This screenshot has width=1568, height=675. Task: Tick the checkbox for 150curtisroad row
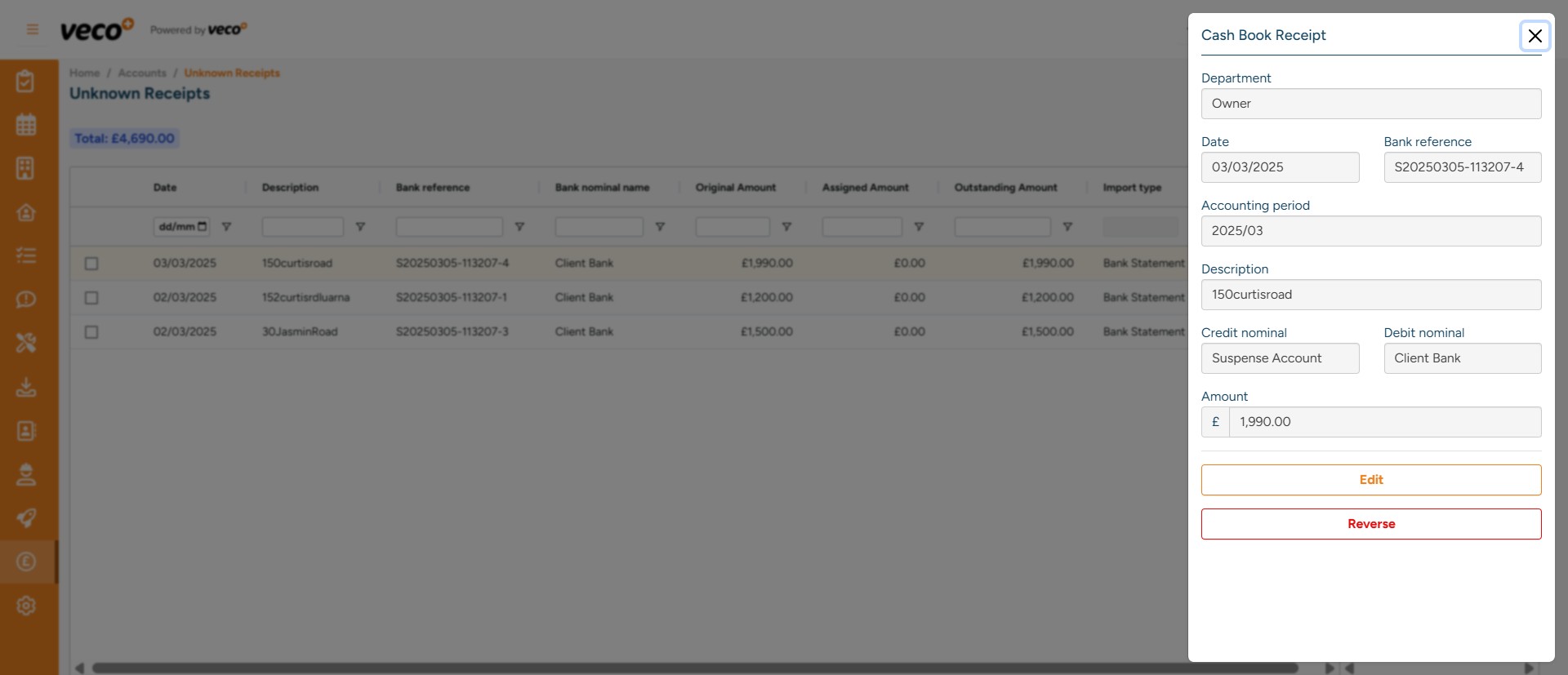point(91,264)
